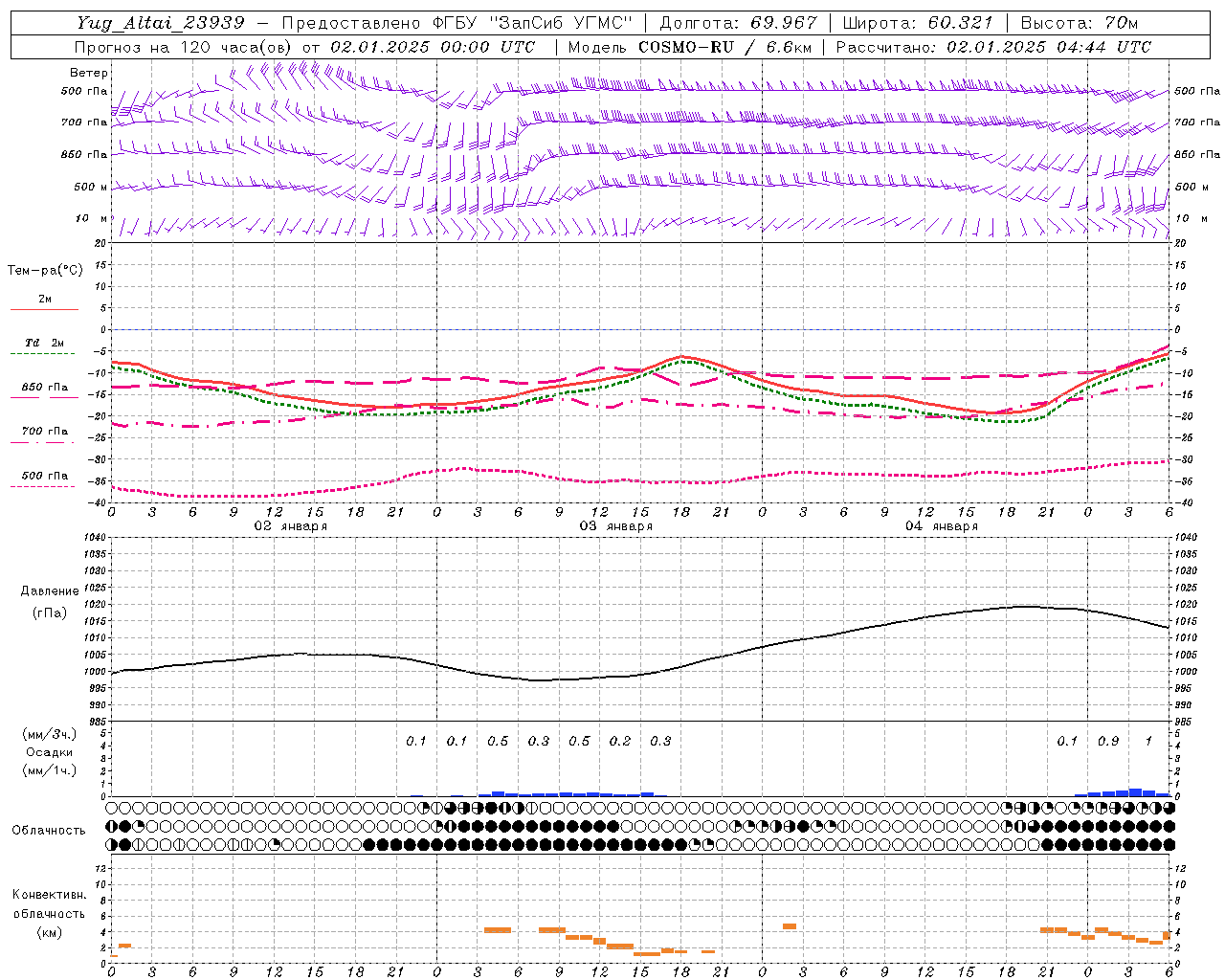Click the final precipitation value 1
The width and height of the screenshot is (1225, 980).
(1148, 742)
